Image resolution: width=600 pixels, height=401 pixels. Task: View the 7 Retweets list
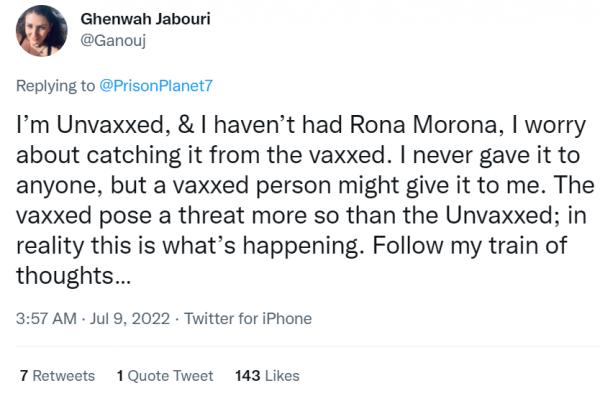tap(57, 376)
